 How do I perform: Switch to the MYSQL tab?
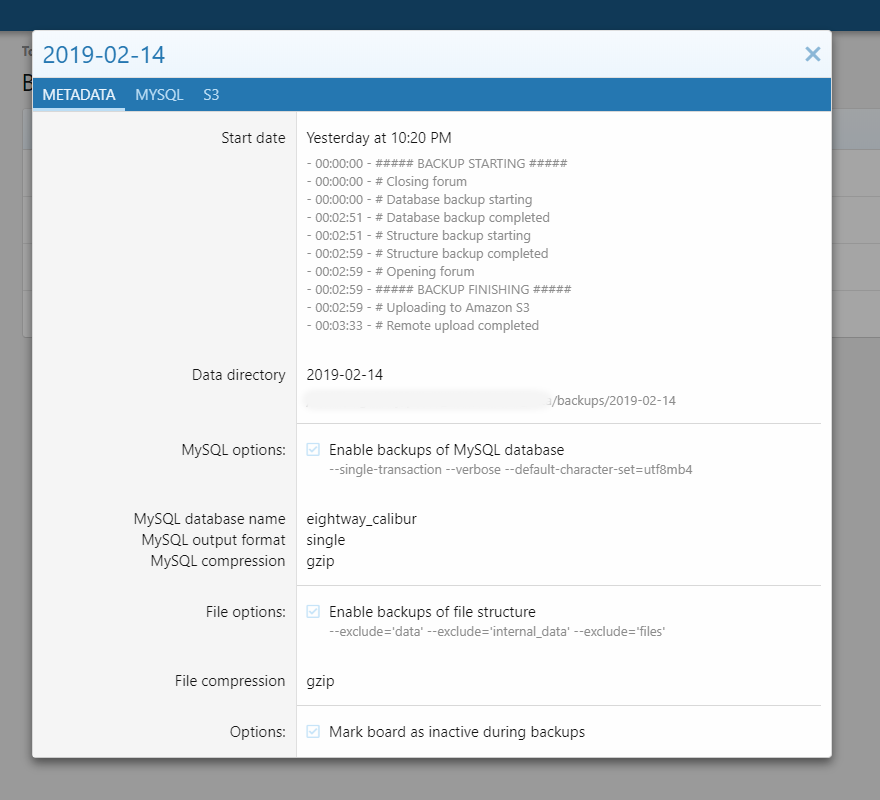[159, 95]
